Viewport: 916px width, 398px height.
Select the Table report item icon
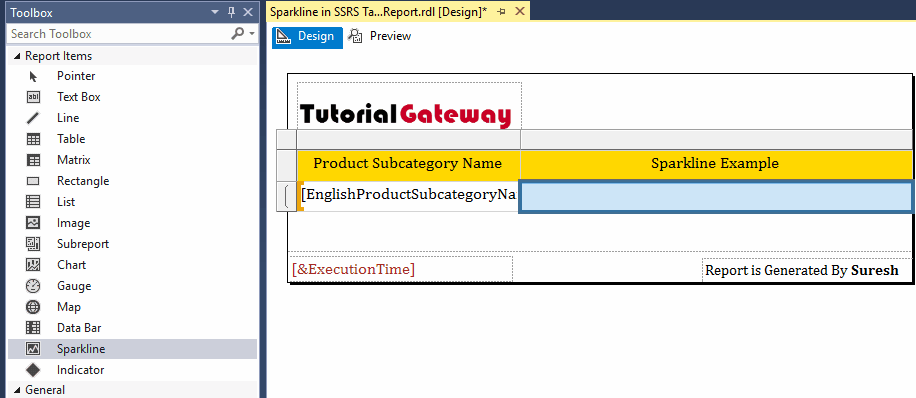coord(33,139)
